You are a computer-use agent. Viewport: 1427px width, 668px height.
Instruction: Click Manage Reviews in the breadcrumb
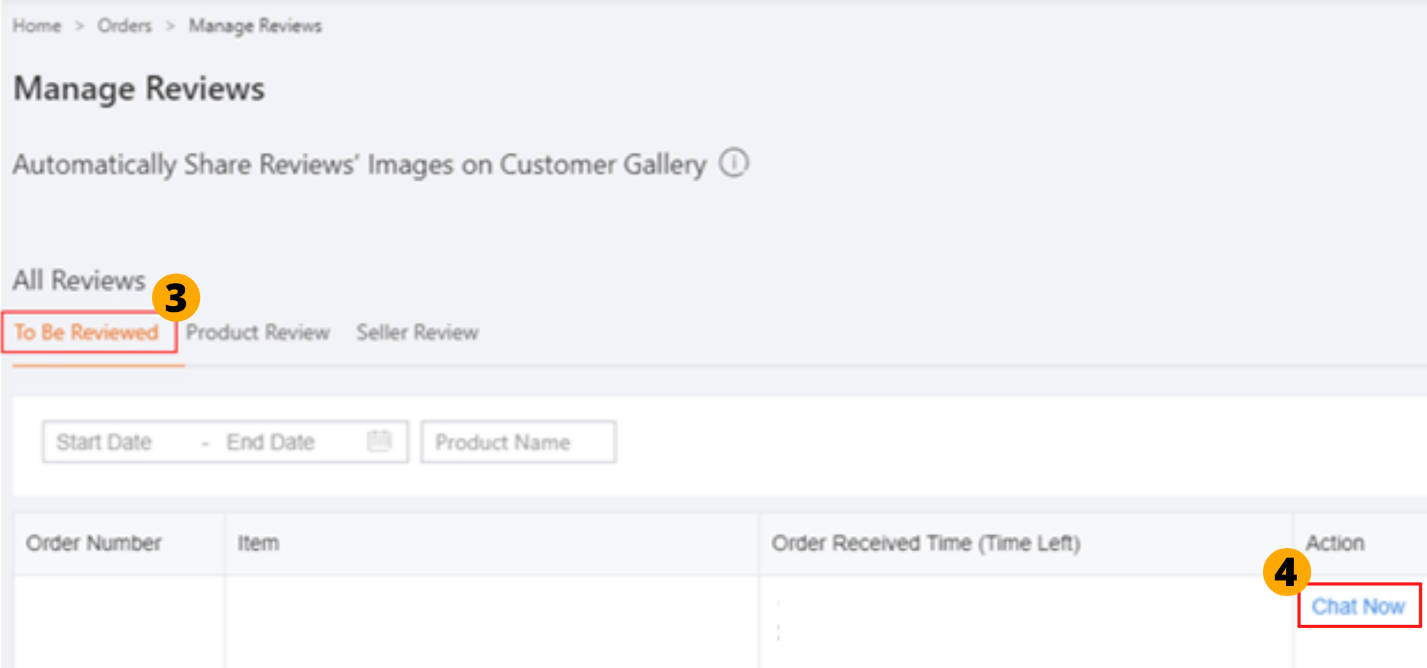pyautogui.click(x=255, y=26)
